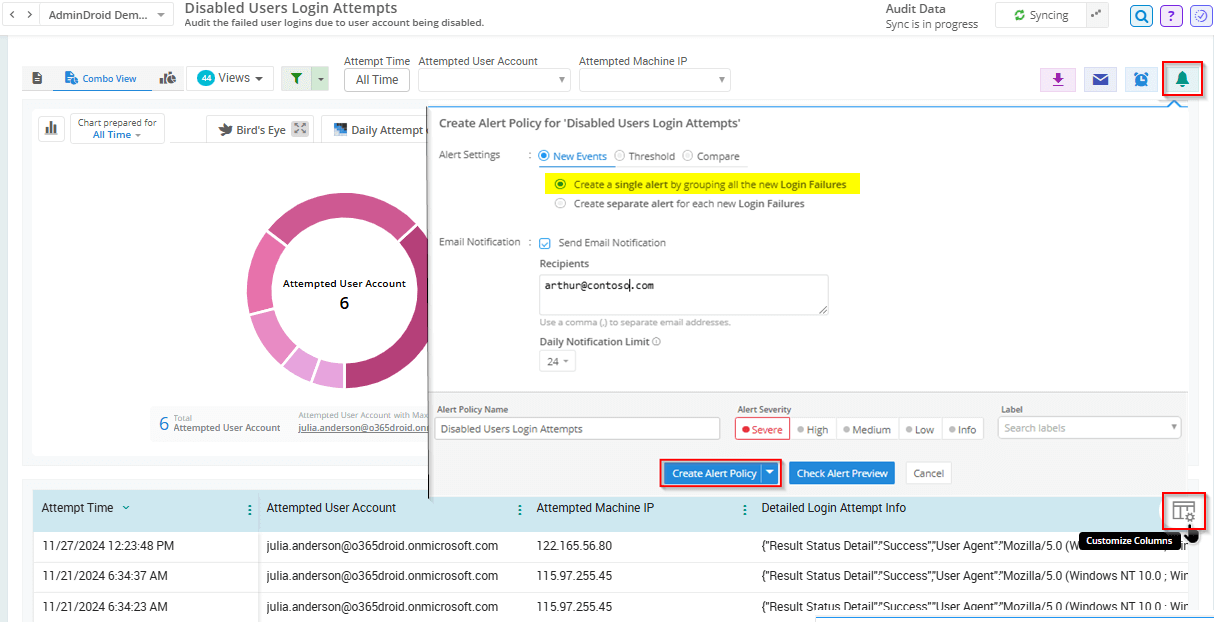1214x622 pixels.
Task: Click the green filter funnel icon
Action: 297,79
